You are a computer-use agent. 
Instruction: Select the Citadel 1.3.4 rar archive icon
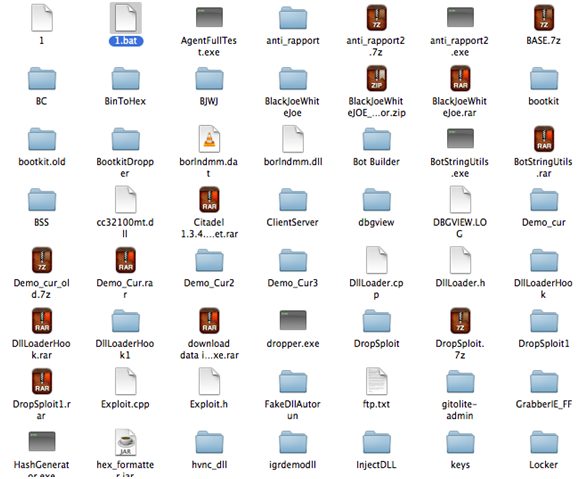pos(209,199)
